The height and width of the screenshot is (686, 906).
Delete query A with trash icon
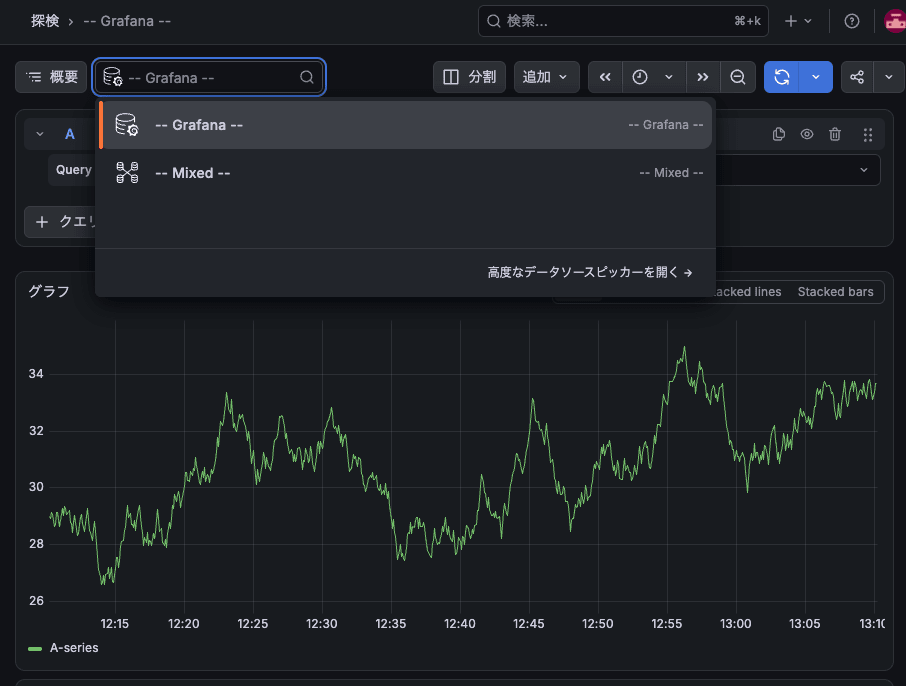click(835, 134)
